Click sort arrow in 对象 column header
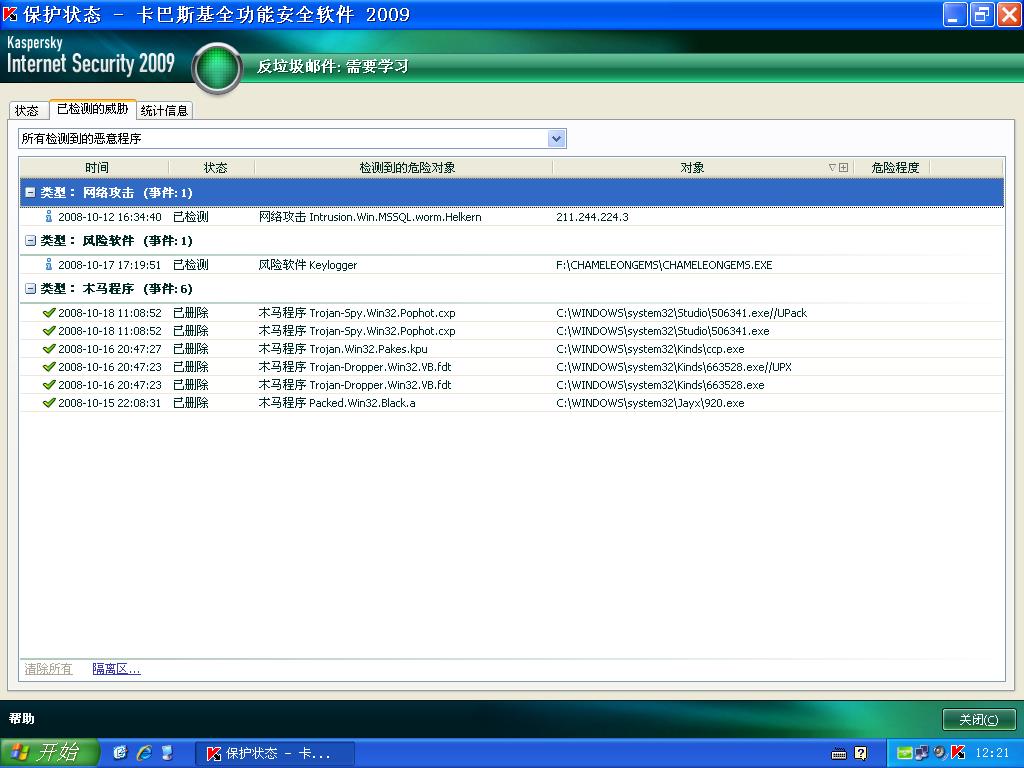The height and width of the screenshot is (768, 1024). (x=832, y=168)
